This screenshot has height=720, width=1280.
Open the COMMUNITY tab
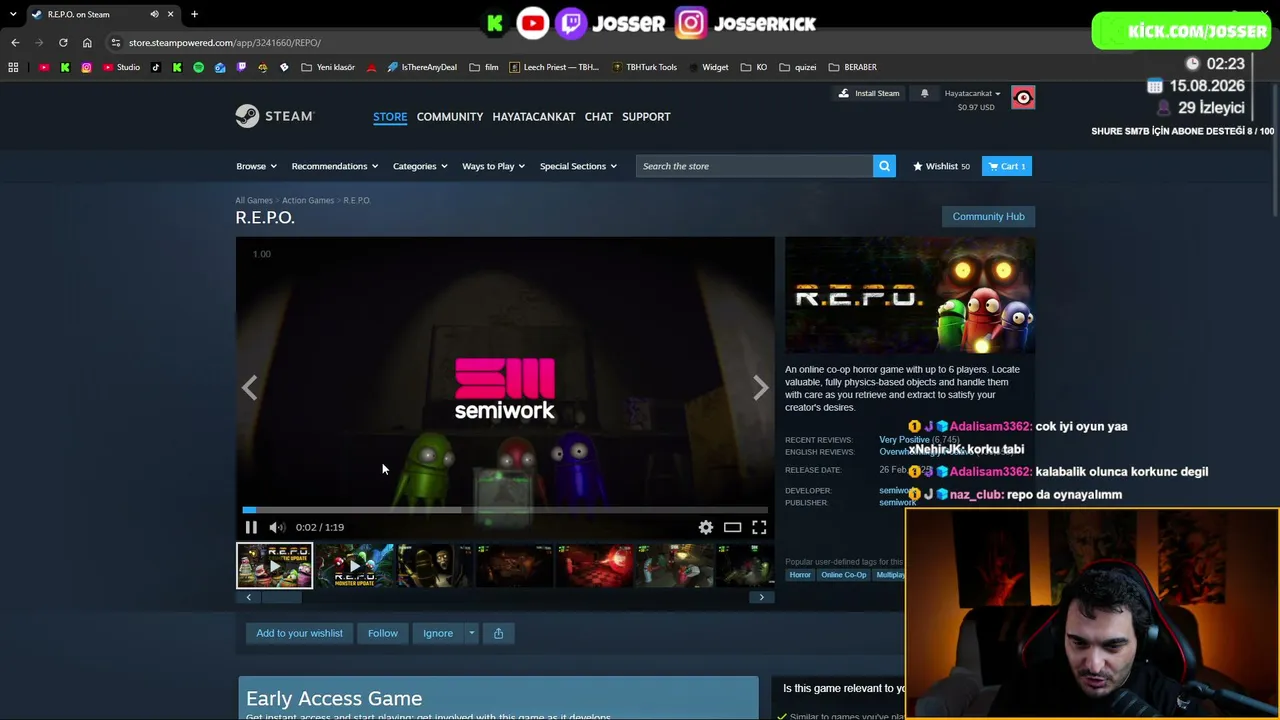click(x=450, y=117)
